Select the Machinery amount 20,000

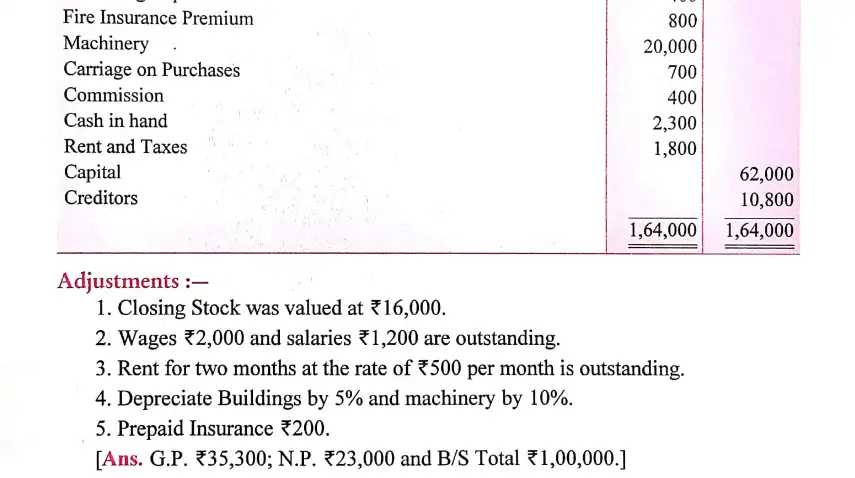click(x=670, y=47)
